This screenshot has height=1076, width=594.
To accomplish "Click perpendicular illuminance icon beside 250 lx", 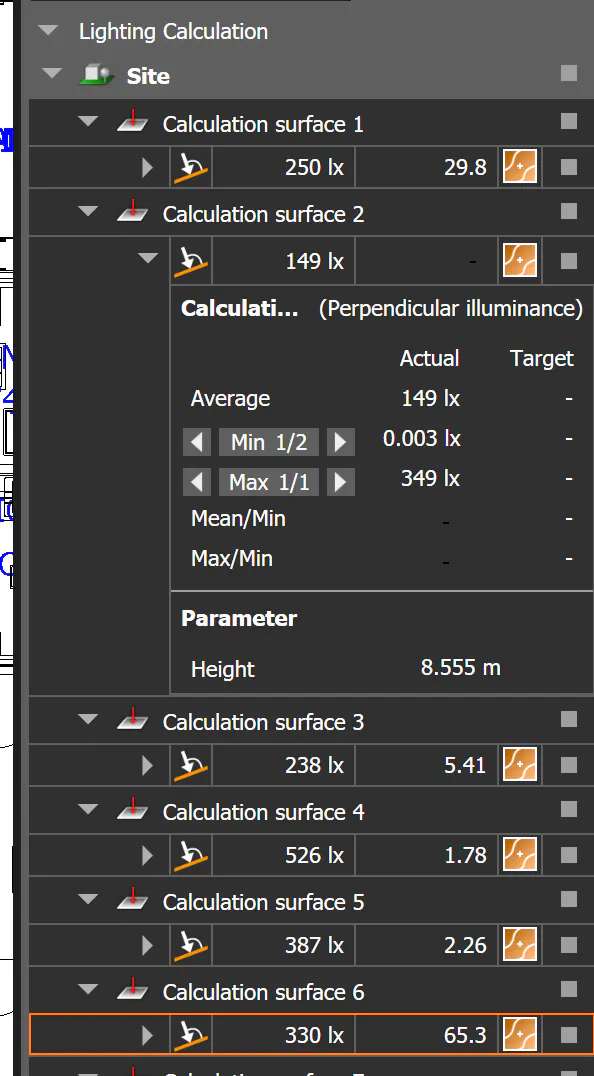I will pyautogui.click(x=191, y=167).
